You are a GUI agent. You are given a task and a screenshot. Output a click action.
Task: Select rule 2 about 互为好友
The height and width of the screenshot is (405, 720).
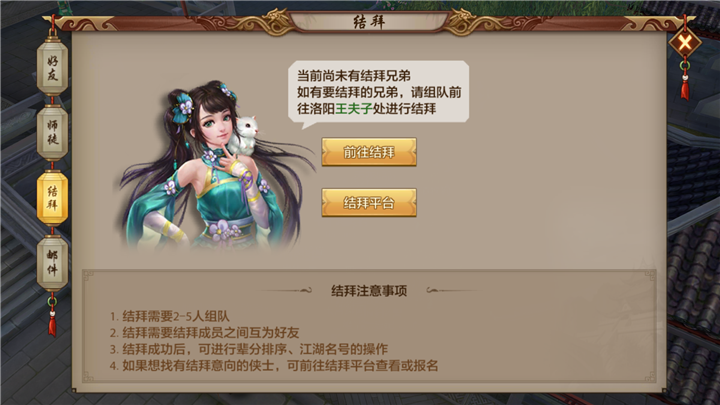tap(204, 332)
